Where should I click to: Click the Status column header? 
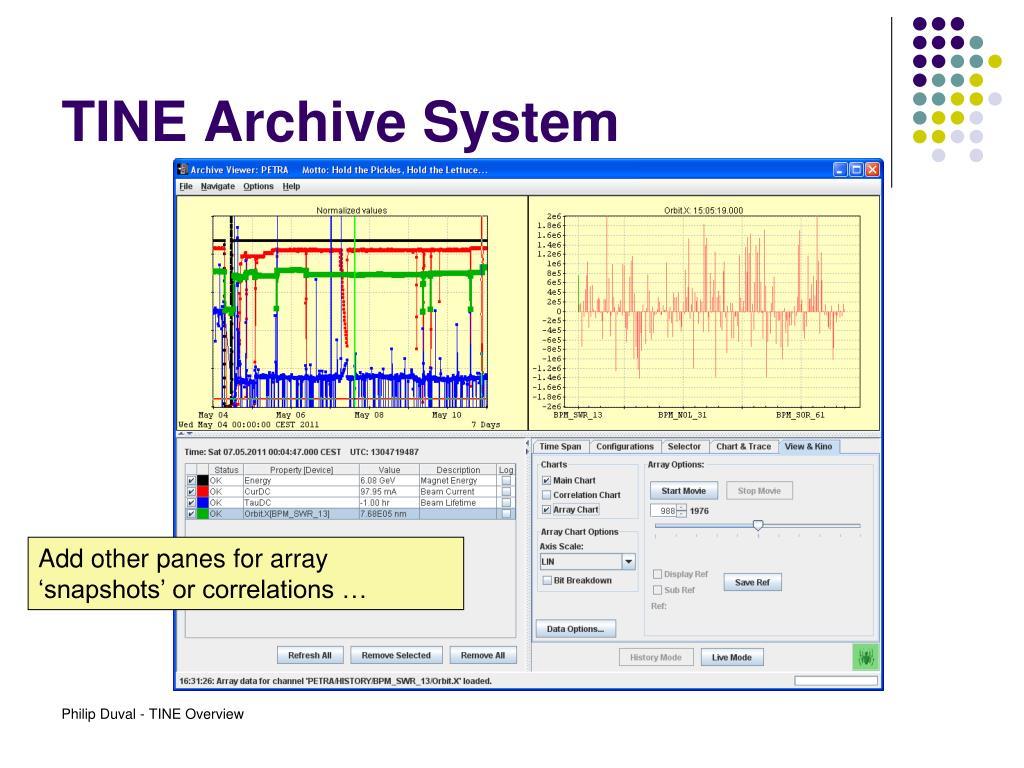(x=226, y=470)
